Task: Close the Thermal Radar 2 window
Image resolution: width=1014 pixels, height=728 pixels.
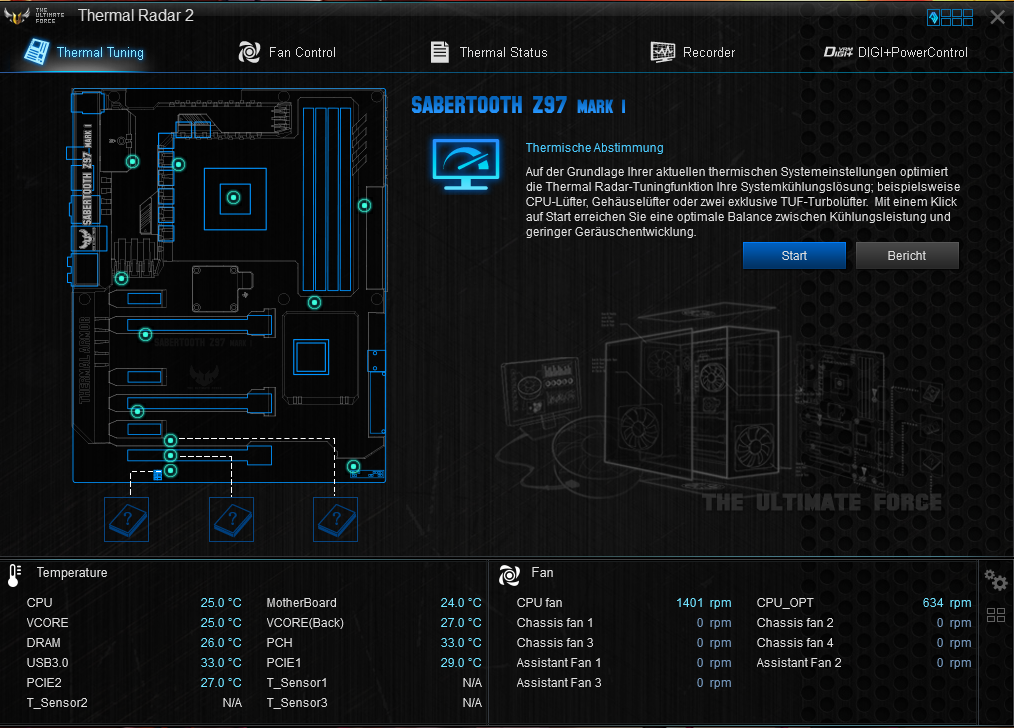Action: 997,17
